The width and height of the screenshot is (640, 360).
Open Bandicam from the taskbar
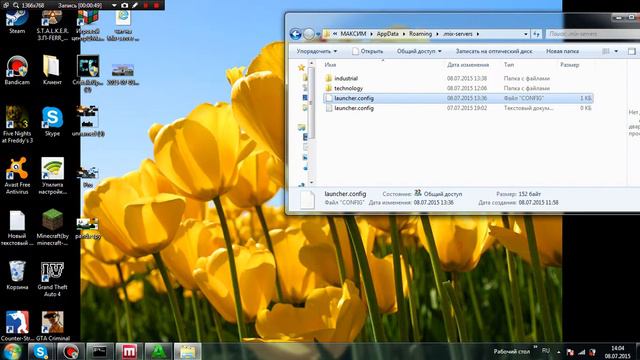pos(70,351)
